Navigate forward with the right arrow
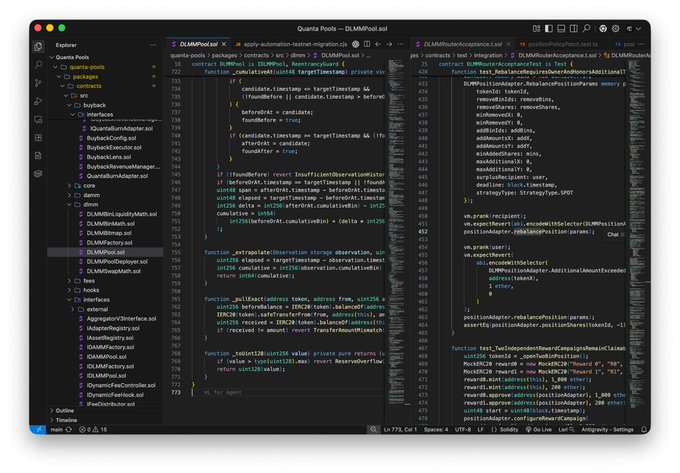Screen dimensions: 680x473 point(389,44)
